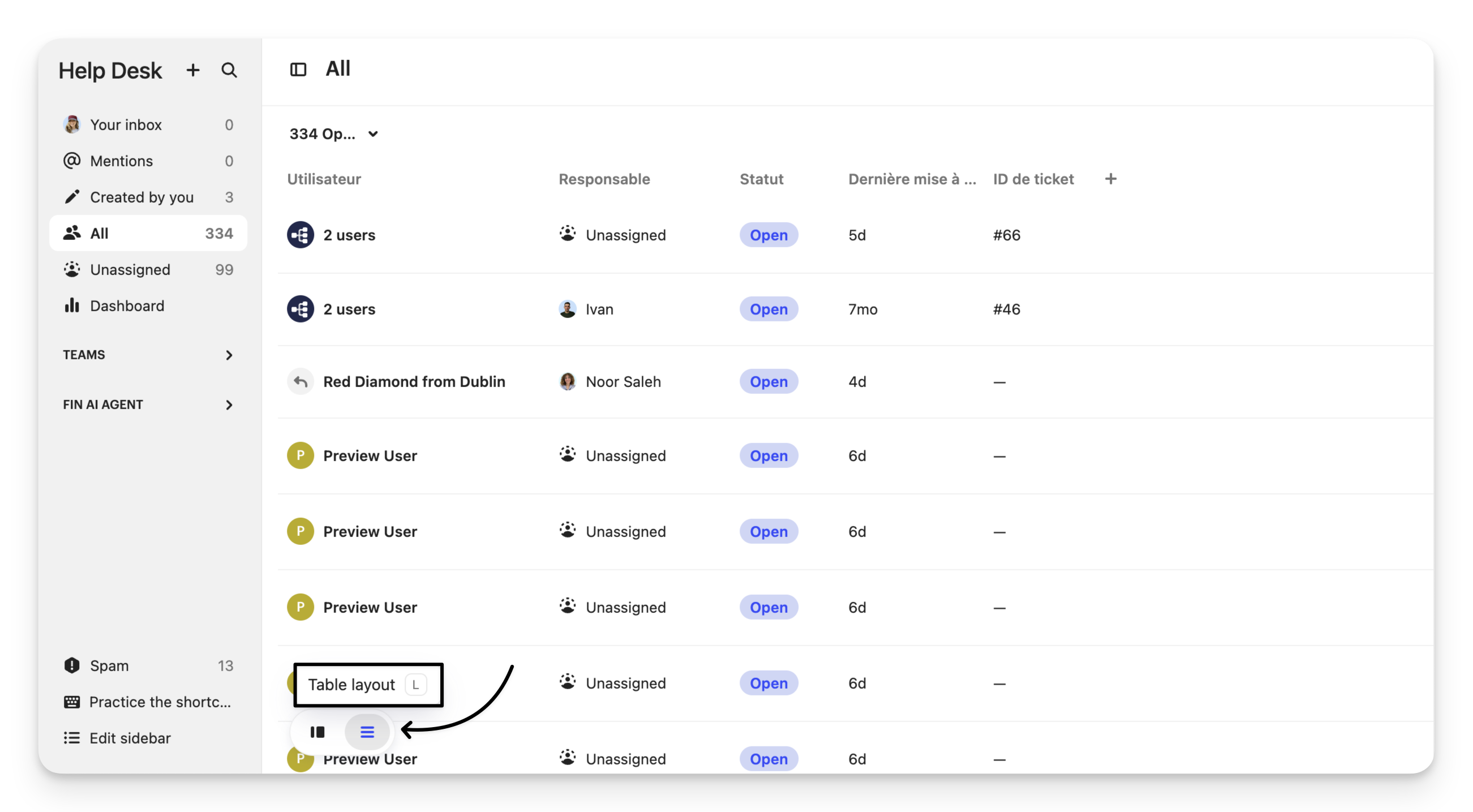Screen dimensions: 1473x812
Task: Expand the TEAMS section
Action: click(x=148, y=355)
